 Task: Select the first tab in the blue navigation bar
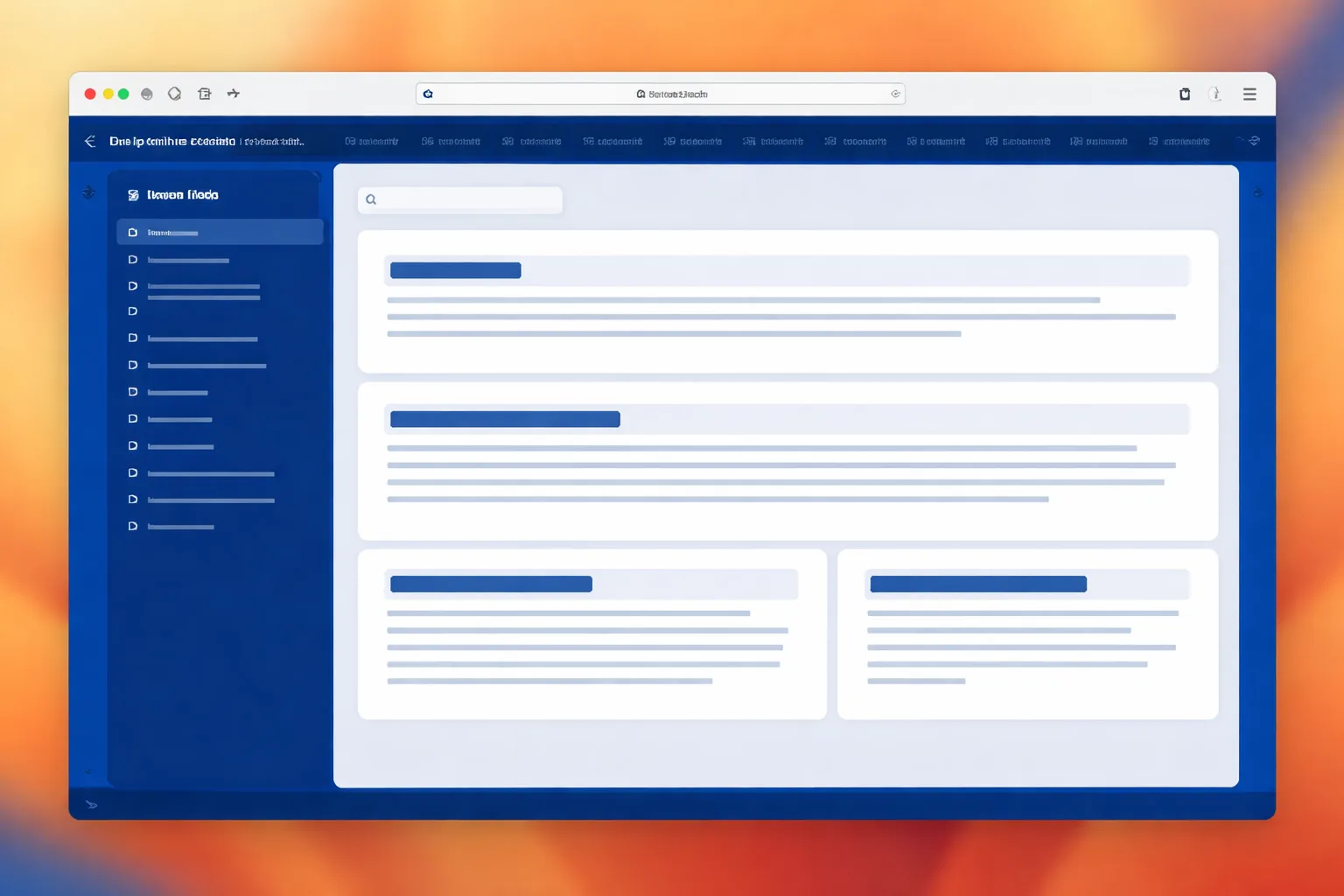[x=372, y=141]
